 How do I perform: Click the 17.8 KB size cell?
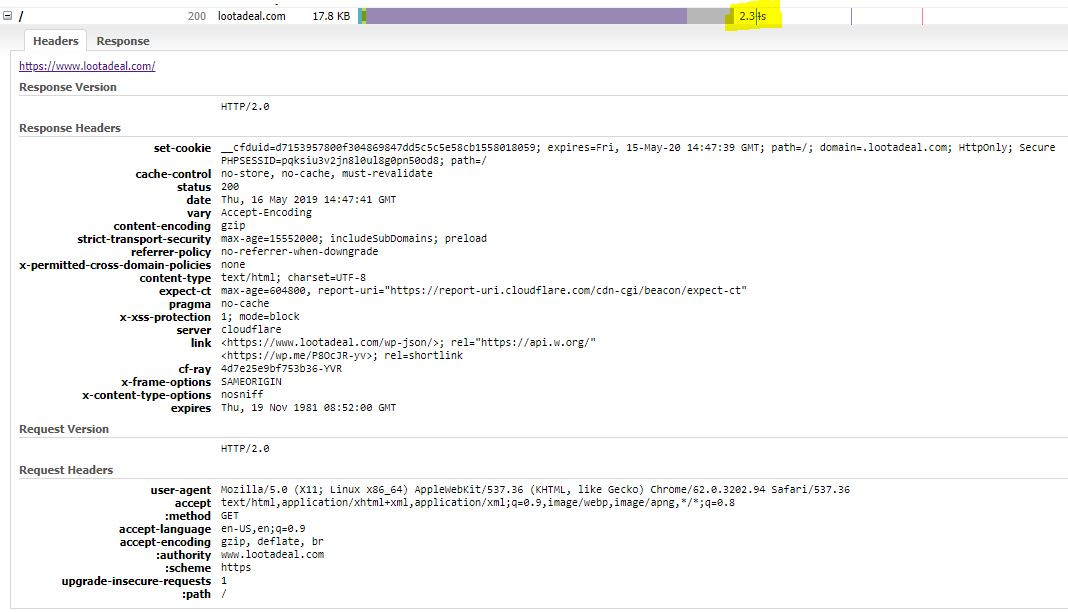click(x=331, y=16)
